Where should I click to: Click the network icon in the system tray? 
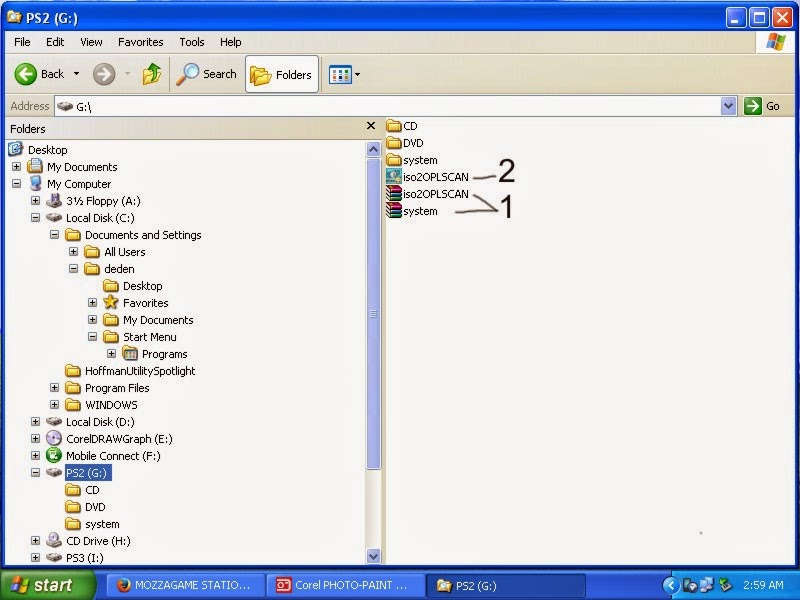point(707,584)
